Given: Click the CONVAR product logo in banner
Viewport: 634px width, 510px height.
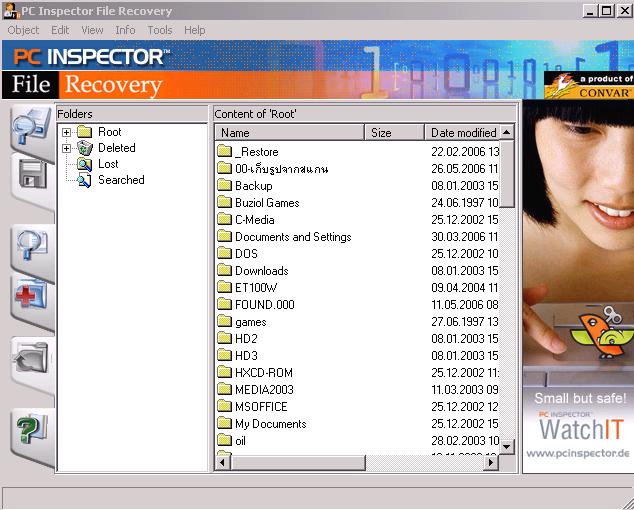Looking at the screenshot, I should coord(589,85).
